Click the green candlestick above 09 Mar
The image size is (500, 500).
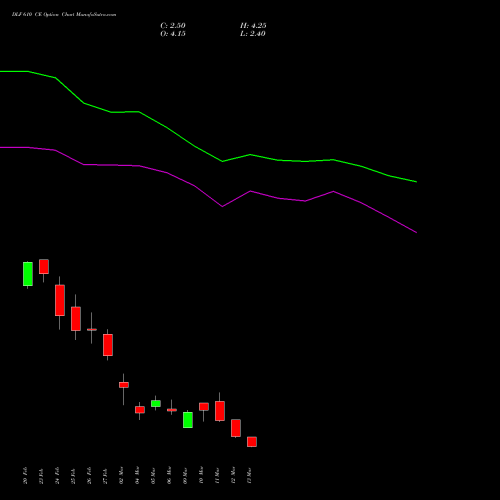tap(188, 420)
